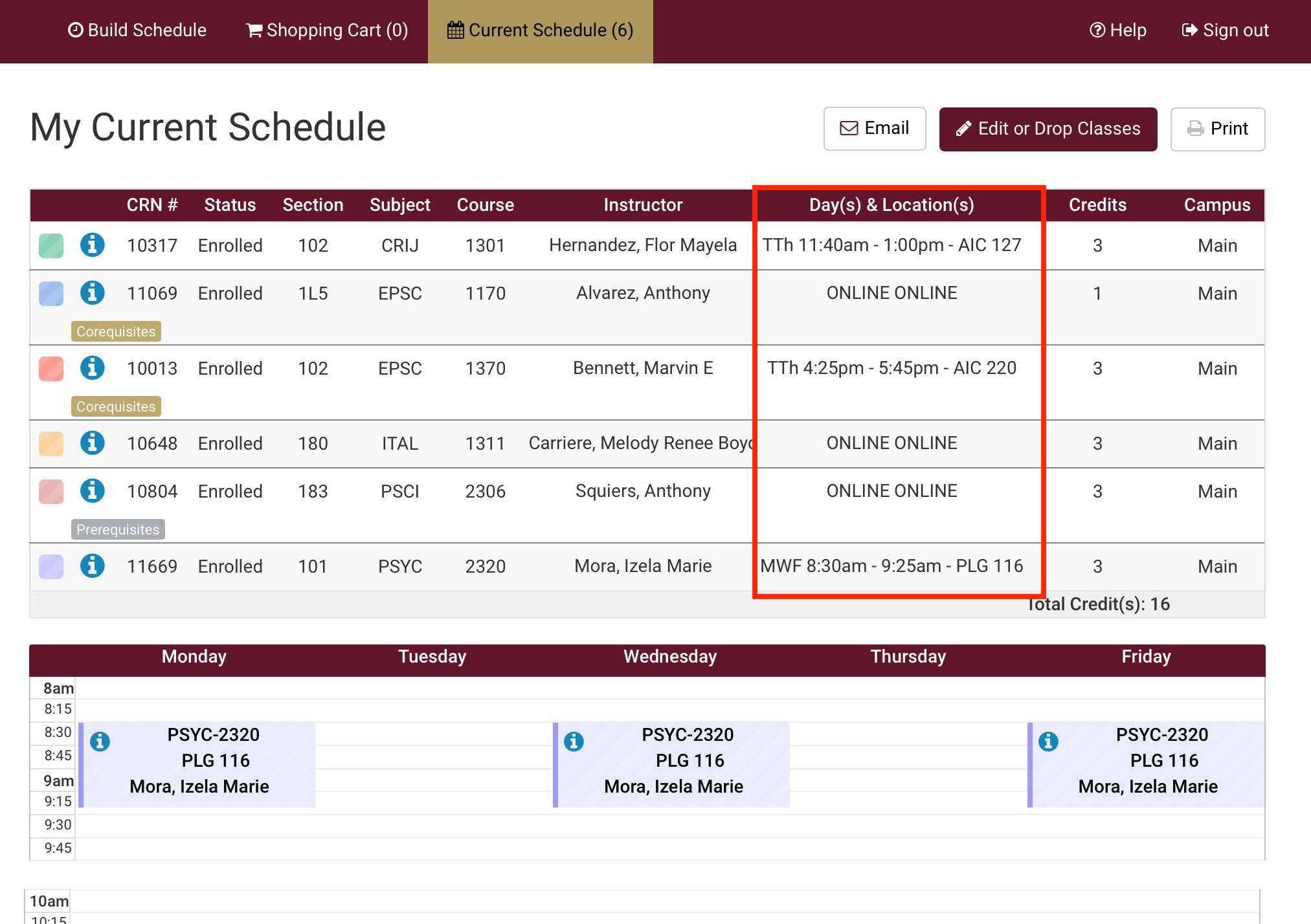Open info icon for ITAL 1311 row

(x=92, y=443)
